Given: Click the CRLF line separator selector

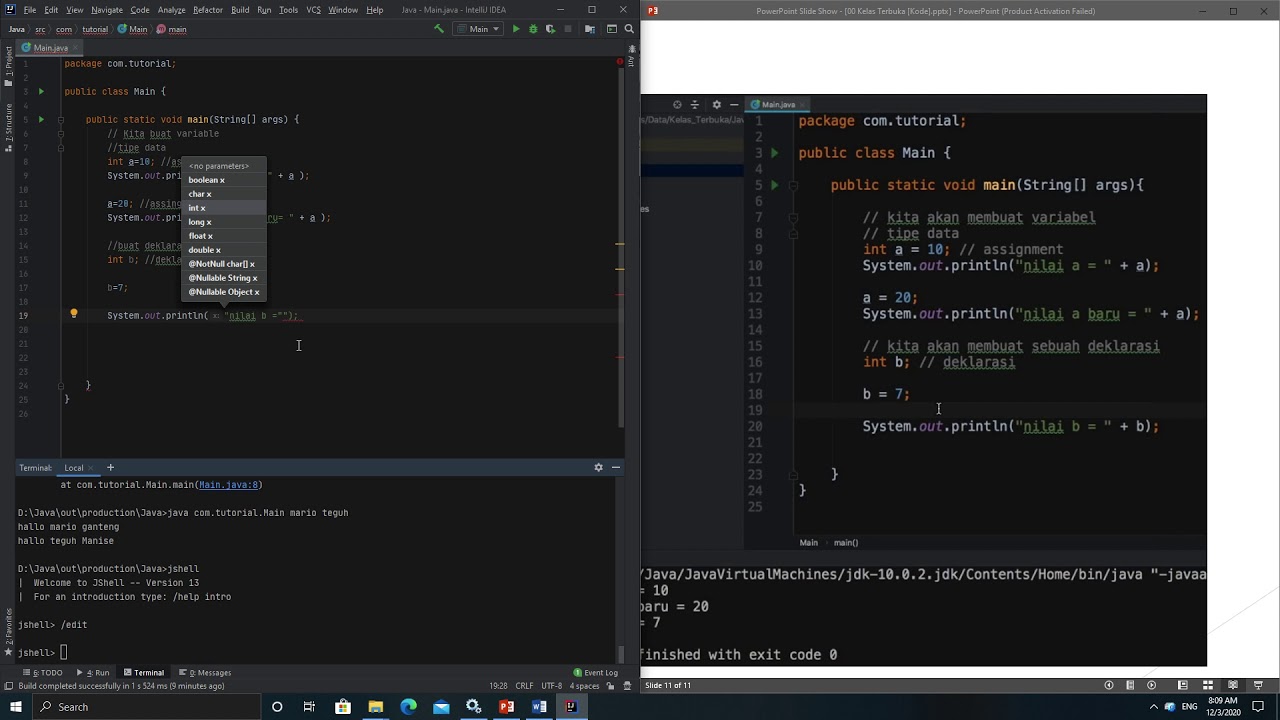Looking at the screenshot, I should pyautogui.click(x=524, y=686).
